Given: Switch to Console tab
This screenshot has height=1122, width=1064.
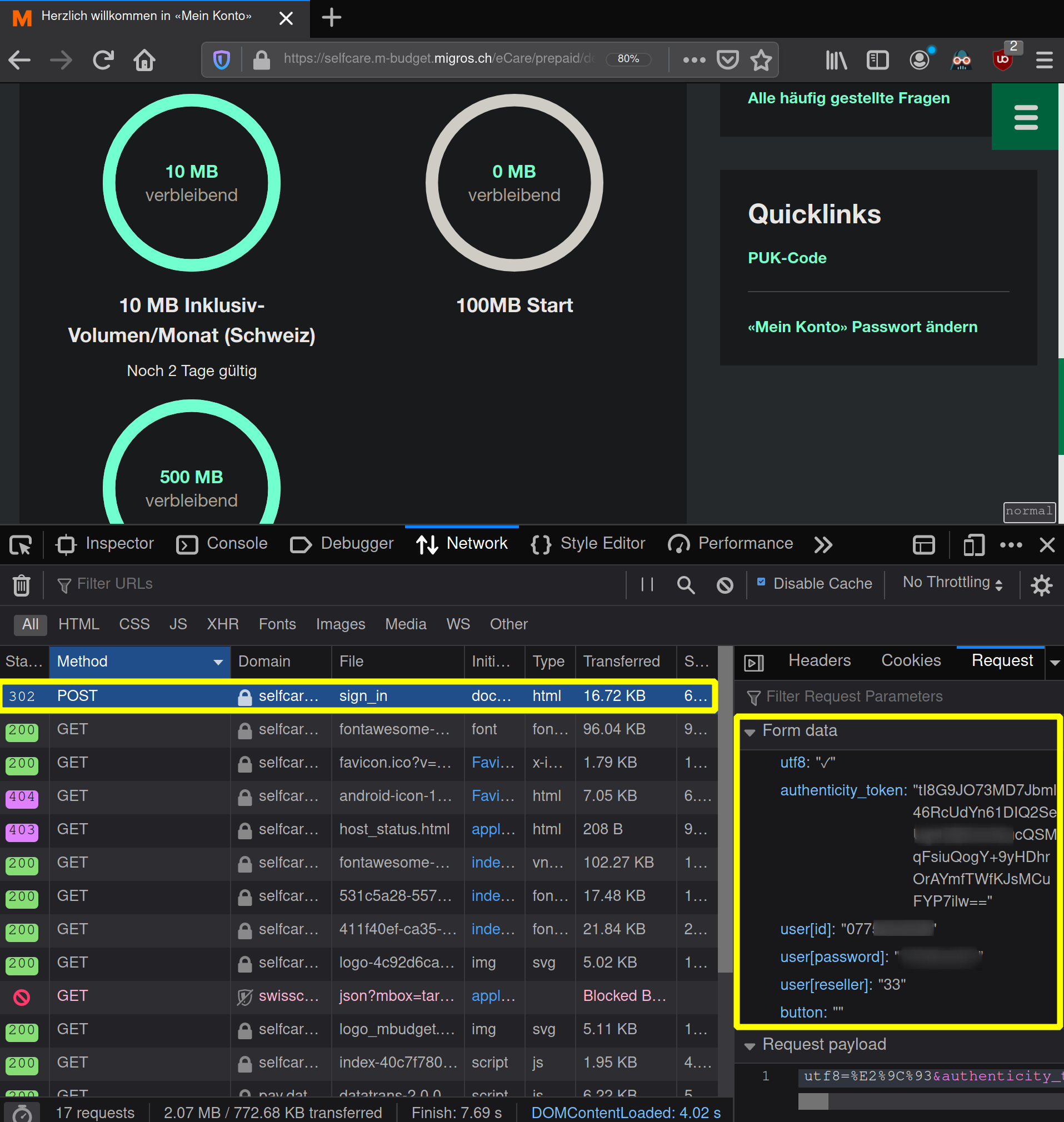Looking at the screenshot, I should (222, 544).
